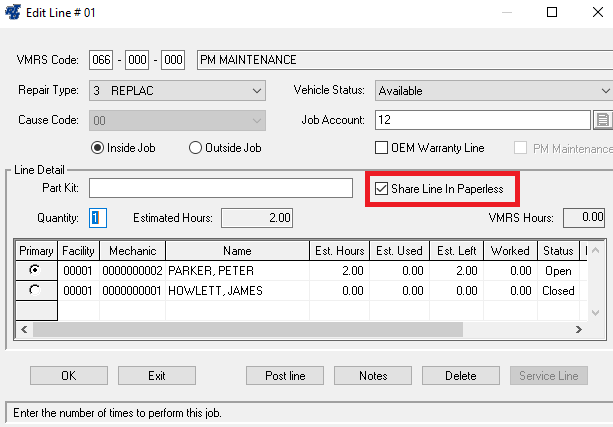The image size is (613, 427).
Task: Select the Outside Job radio button
Action: point(195,148)
